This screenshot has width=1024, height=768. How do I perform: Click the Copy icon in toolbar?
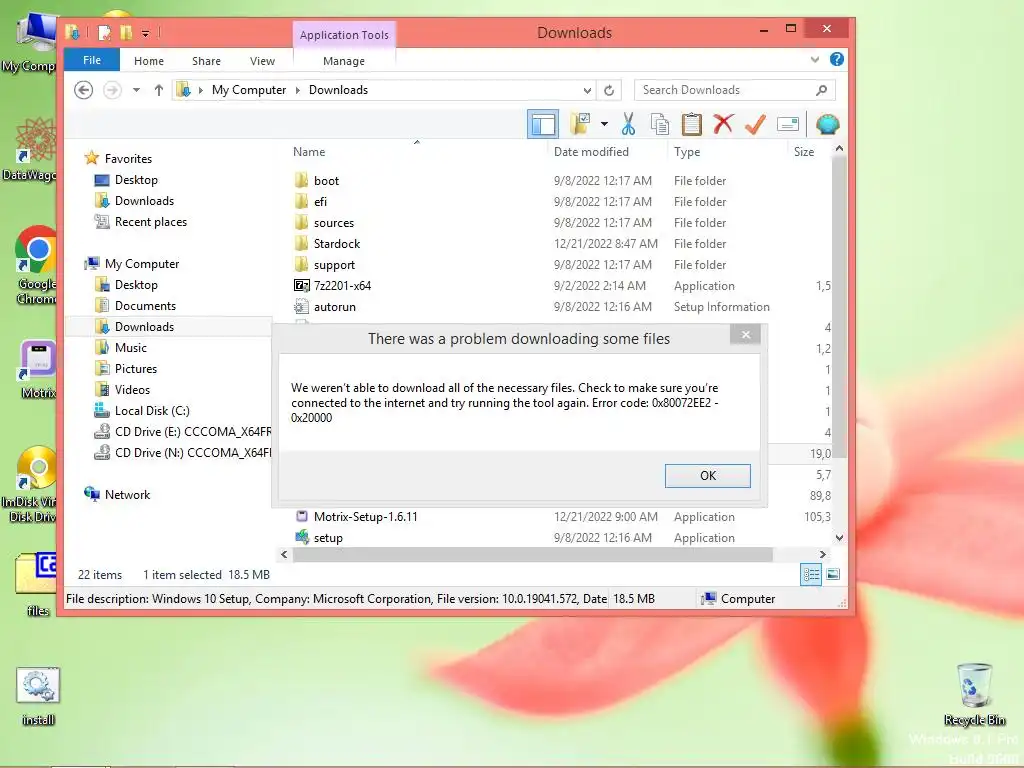point(660,123)
